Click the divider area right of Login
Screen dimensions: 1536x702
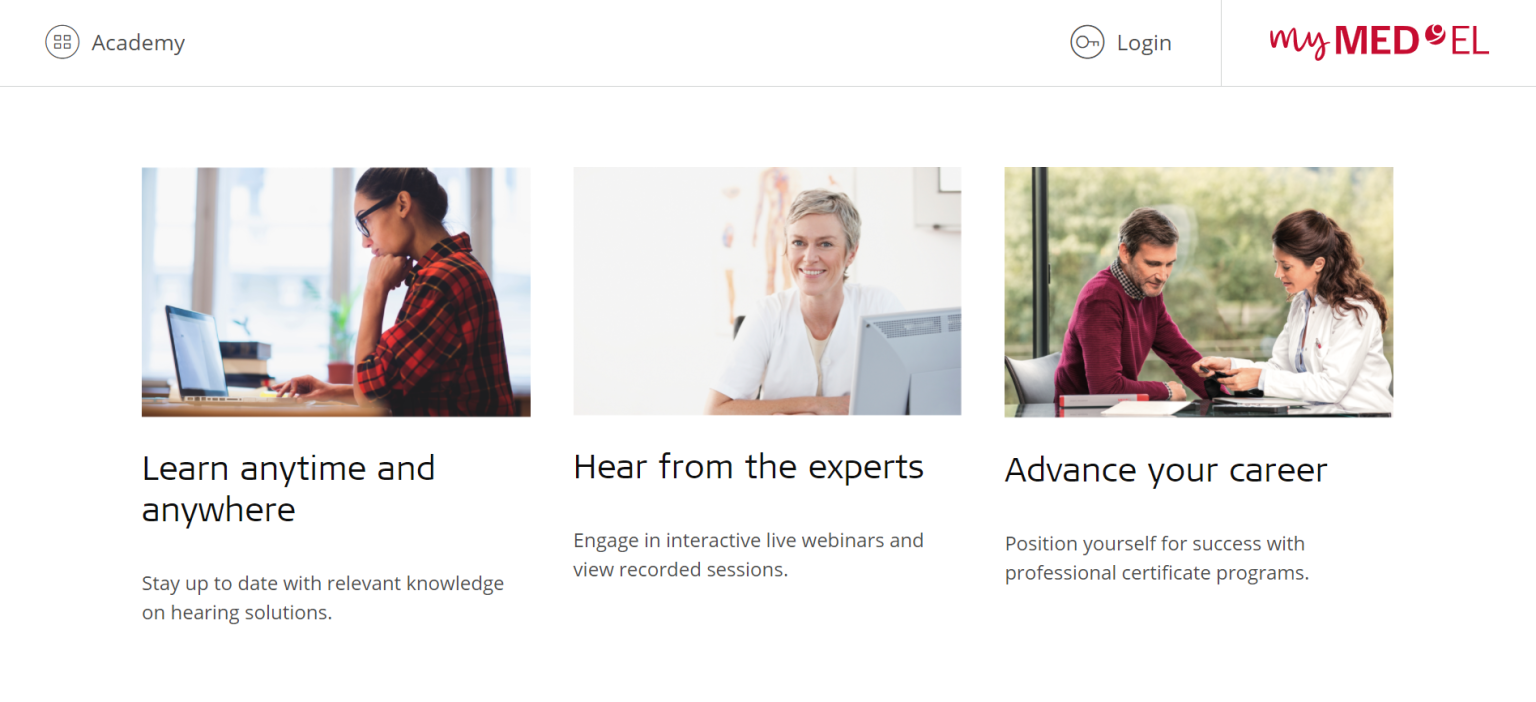(x=1220, y=42)
